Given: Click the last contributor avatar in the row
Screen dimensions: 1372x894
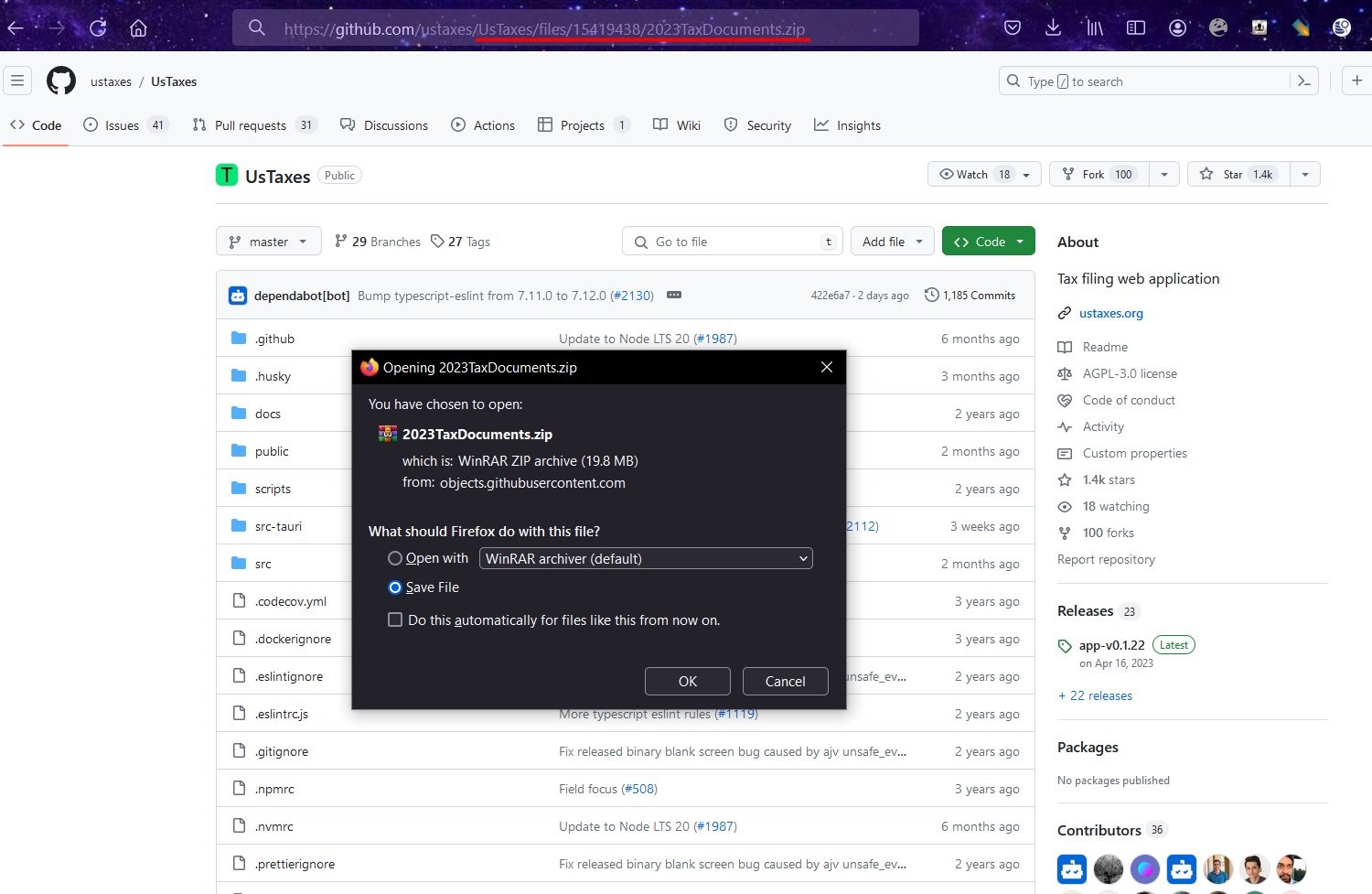Looking at the screenshot, I should click(x=1292, y=868).
